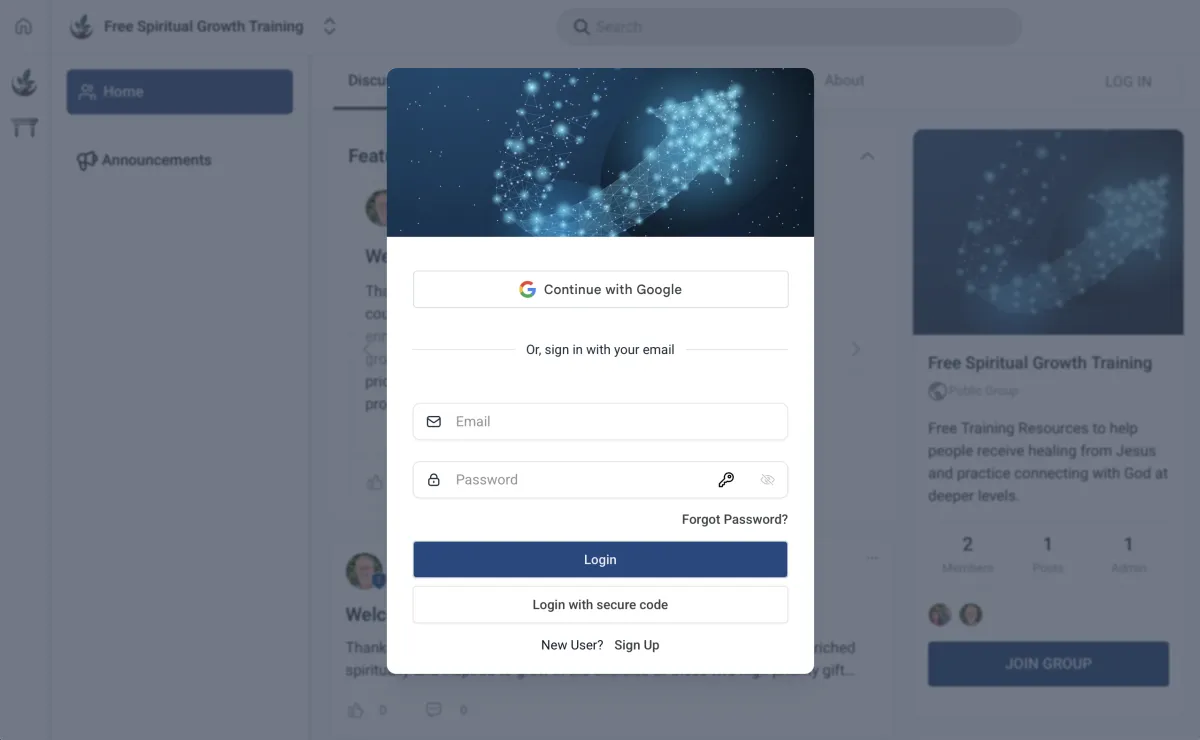Go to next featured post arrow

click(856, 349)
